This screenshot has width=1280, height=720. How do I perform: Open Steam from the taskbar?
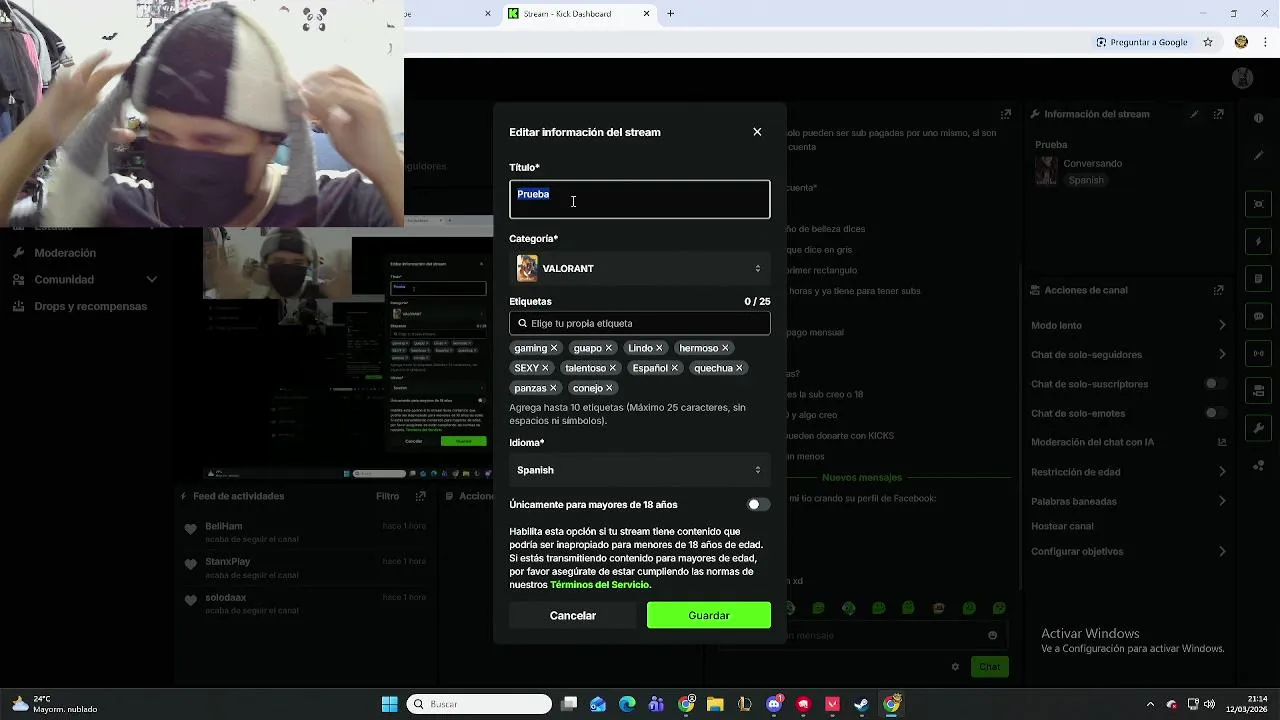point(861,704)
